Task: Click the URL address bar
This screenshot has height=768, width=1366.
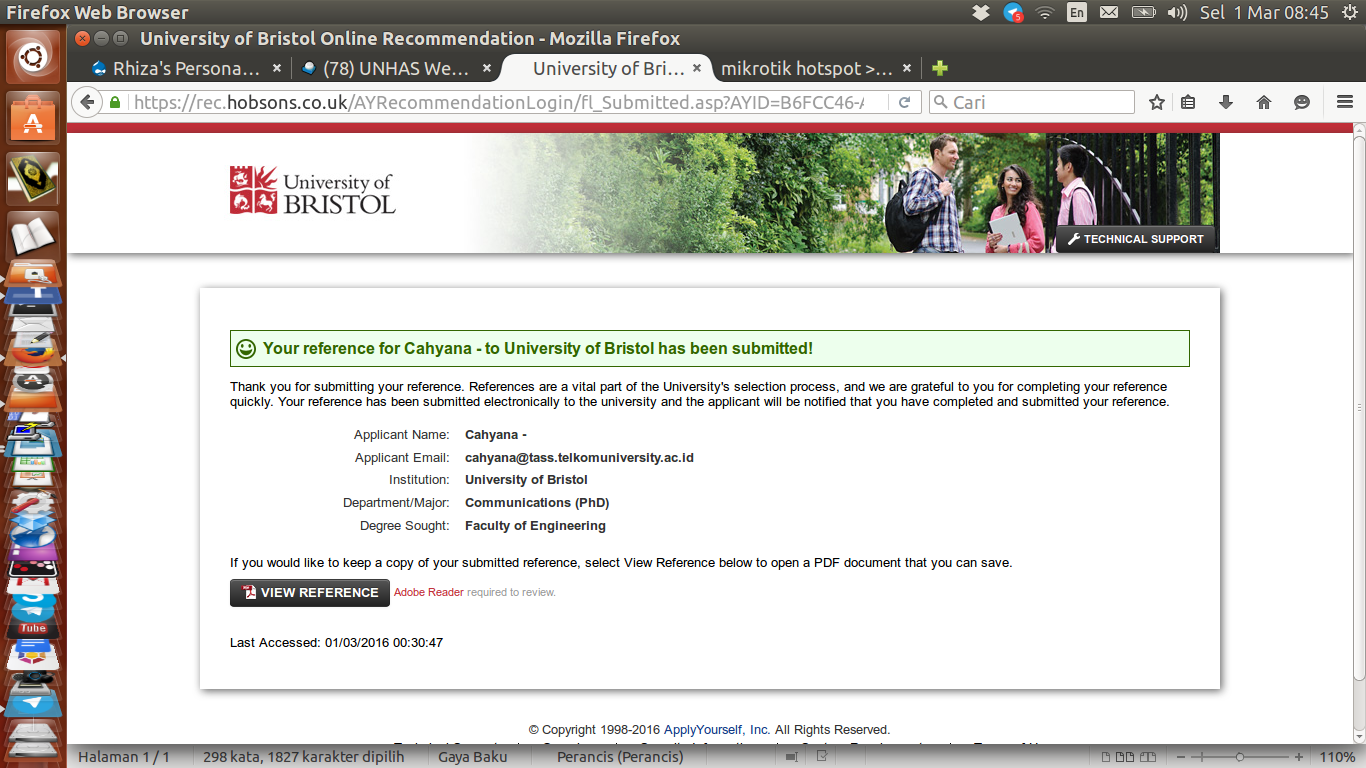Action: 508,102
